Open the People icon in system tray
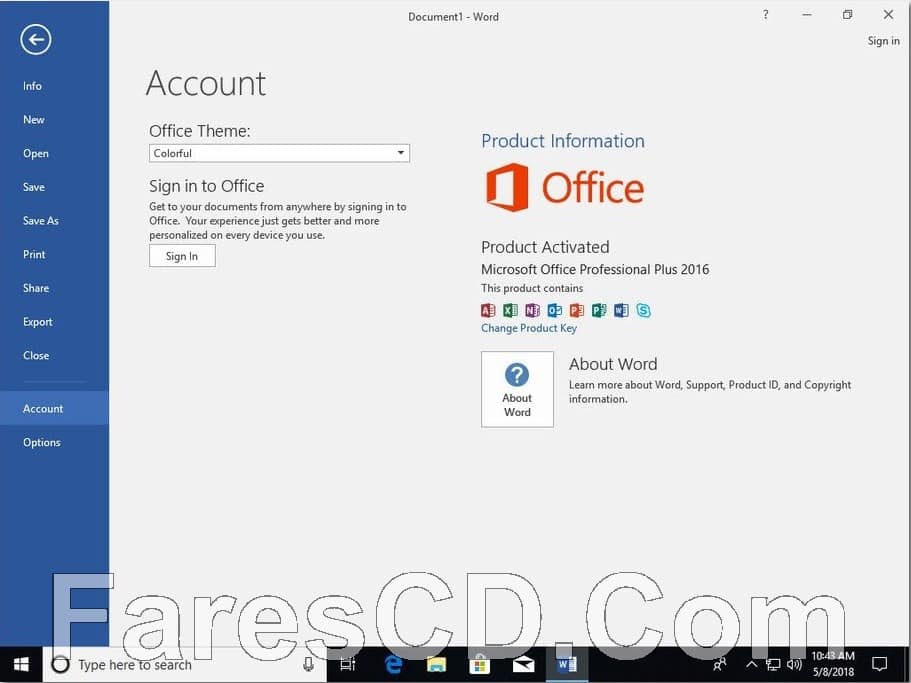The width and height of the screenshot is (911, 683). (x=719, y=664)
